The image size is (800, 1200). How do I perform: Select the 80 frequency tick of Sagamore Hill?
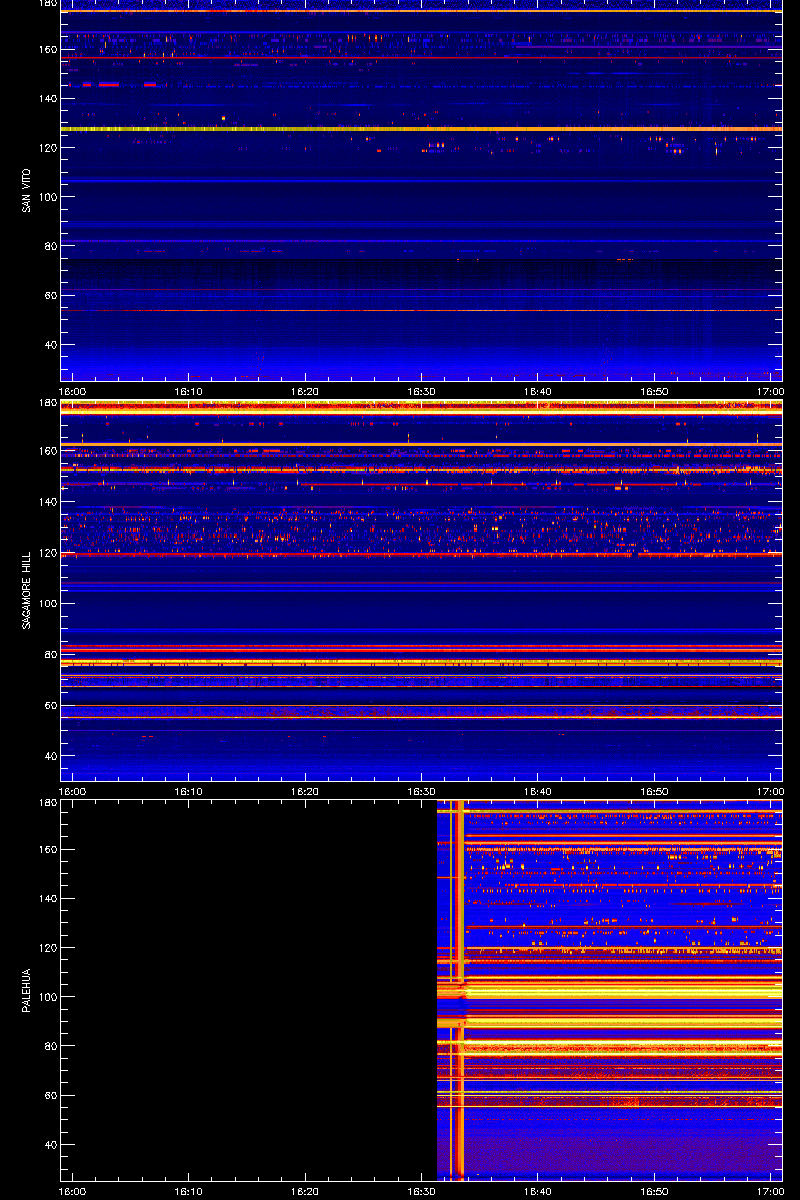[49, 655]
